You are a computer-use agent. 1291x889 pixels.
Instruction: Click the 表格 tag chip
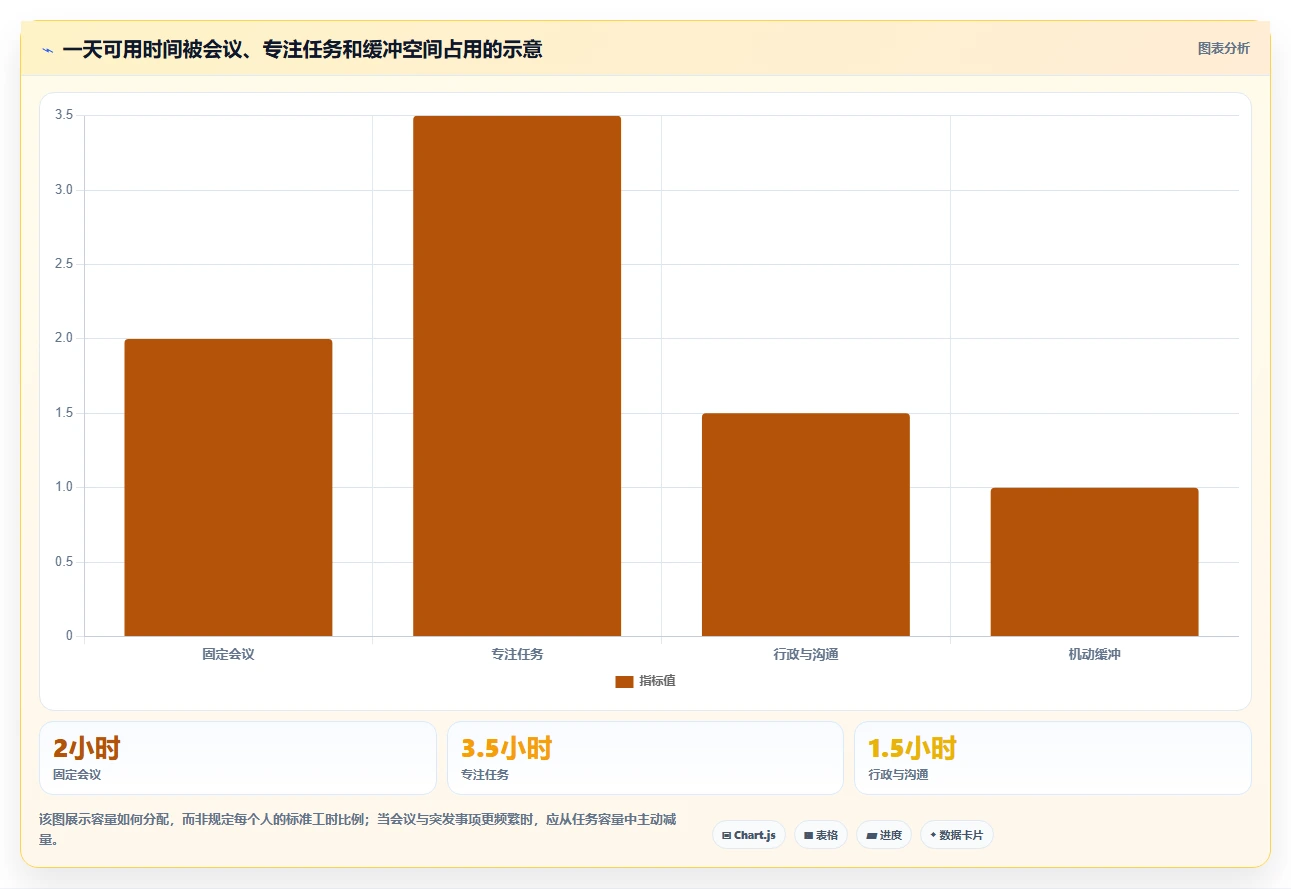(x=821, y=835)
